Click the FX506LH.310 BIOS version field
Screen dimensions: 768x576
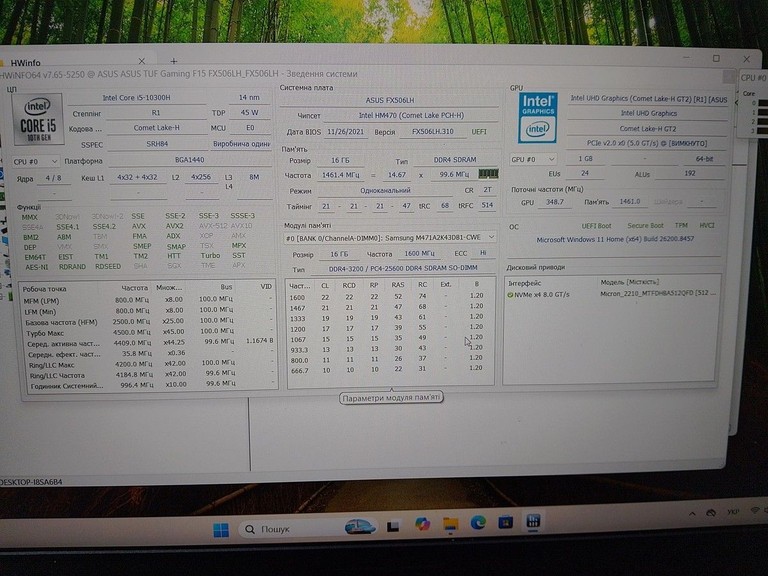point(432,132)
